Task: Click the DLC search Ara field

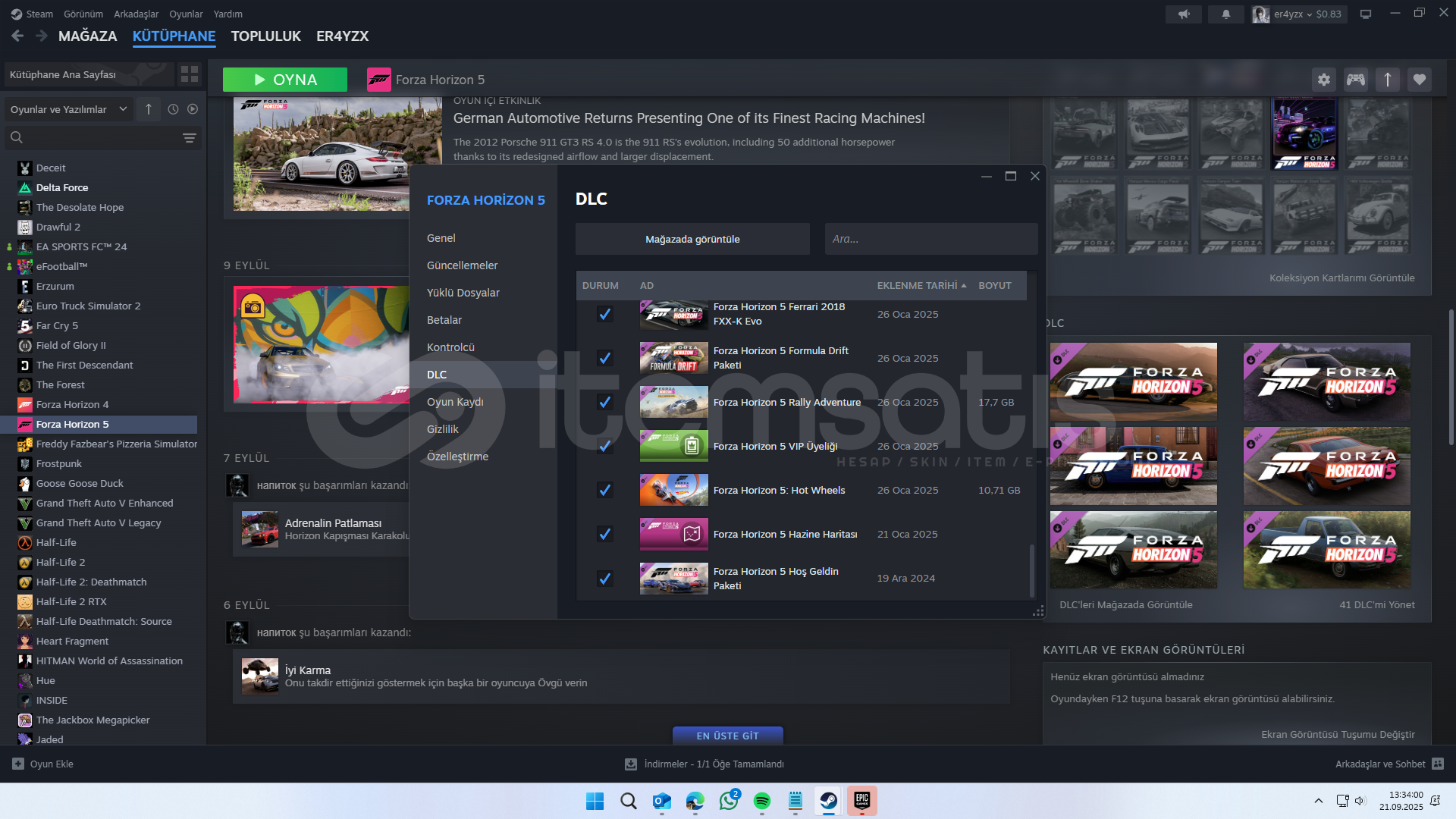Action: coord(931,239)
